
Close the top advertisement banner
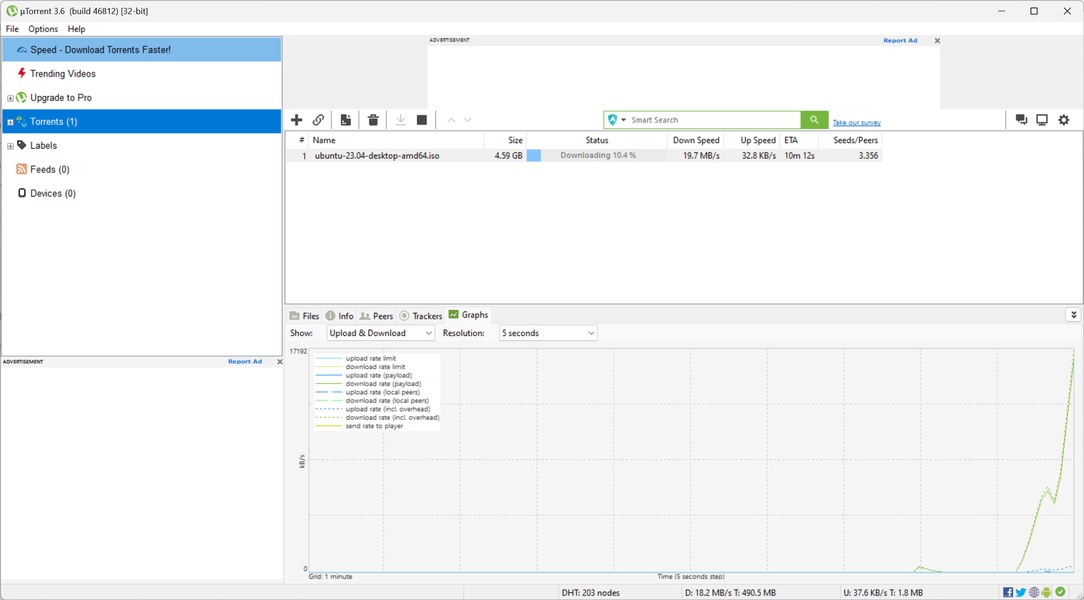point(937,41)
